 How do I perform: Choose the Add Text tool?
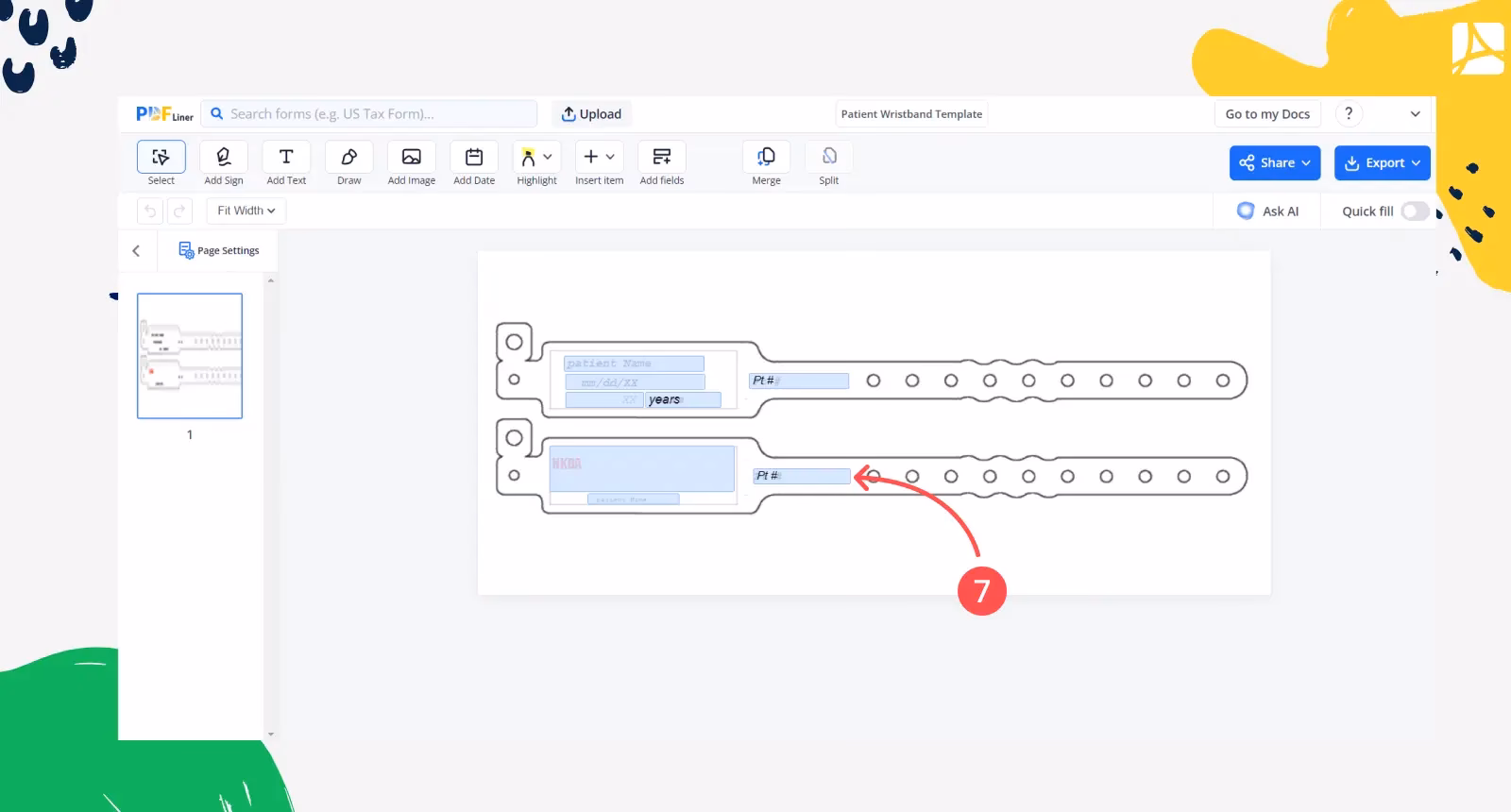pos(286,158)
